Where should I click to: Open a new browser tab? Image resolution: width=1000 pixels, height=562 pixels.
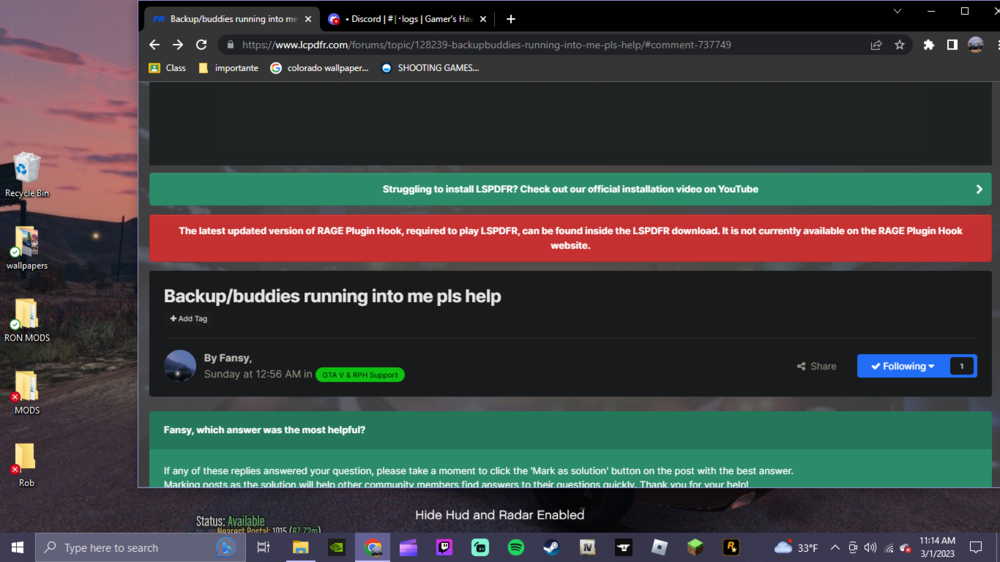(511, 19)
